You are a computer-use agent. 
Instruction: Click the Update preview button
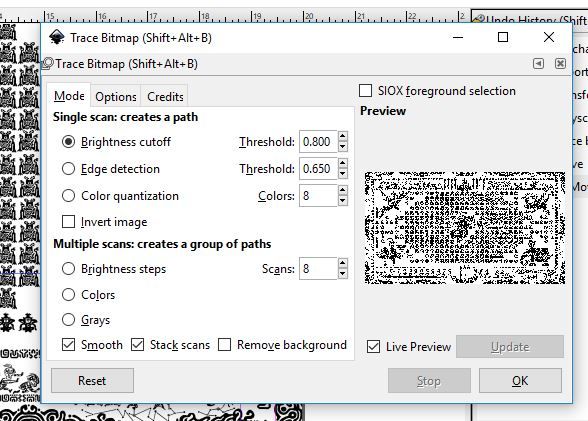coord(510,347)
